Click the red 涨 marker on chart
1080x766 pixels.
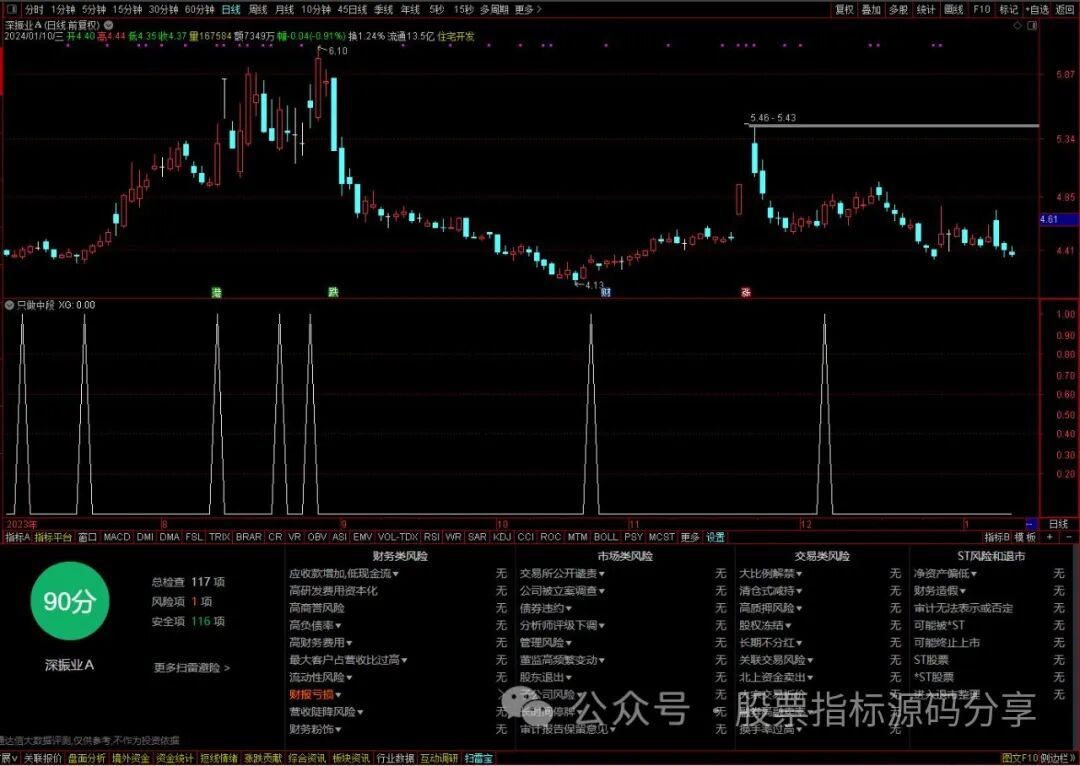745,292
